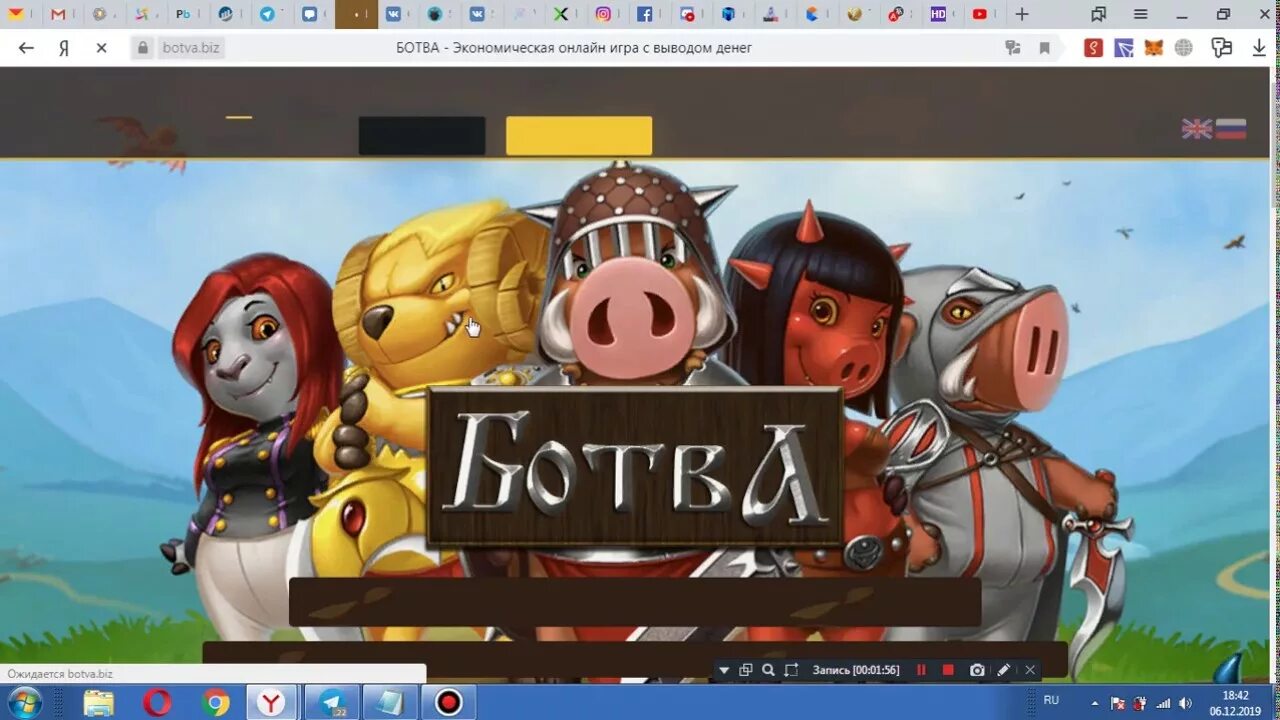Image resolution: width=1280 pixels, height=720 pixels.
Task: Open File Explorer from taskbar
Action: coord(98,702)
